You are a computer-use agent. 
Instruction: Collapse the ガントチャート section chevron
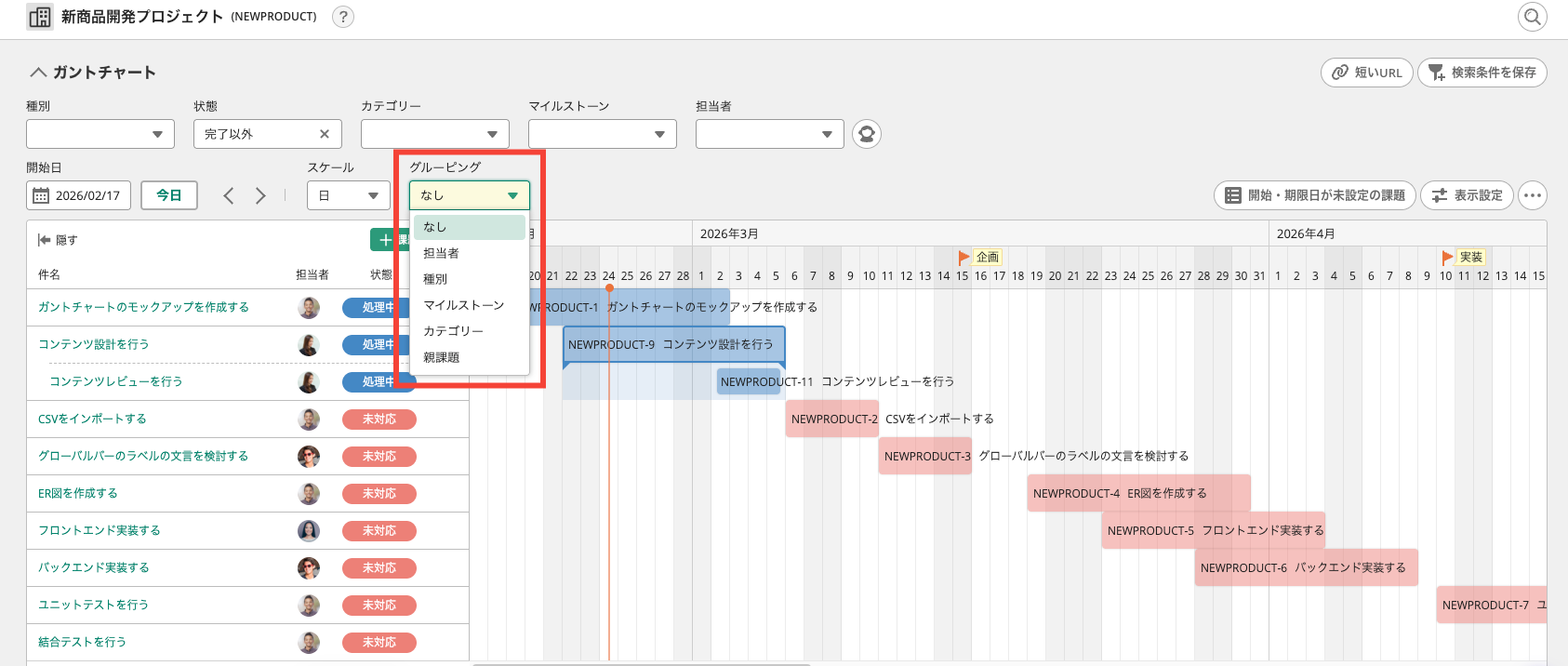[38, 73]
